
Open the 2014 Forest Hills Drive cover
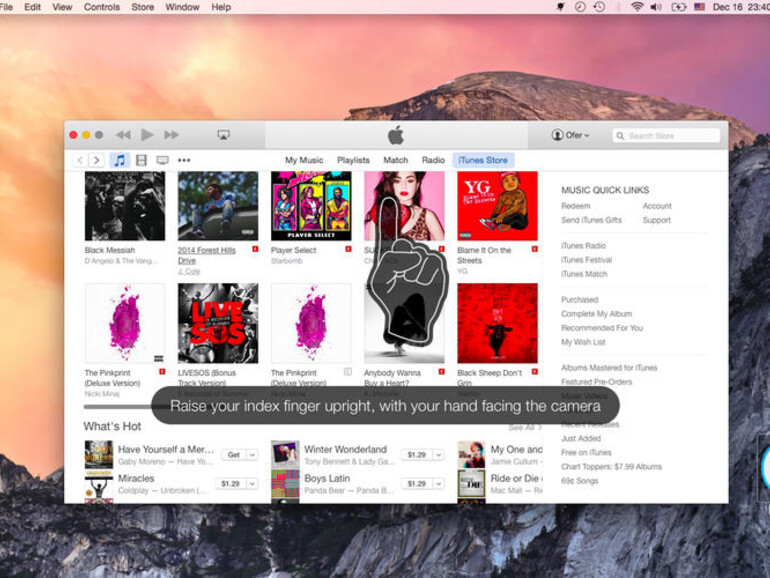point(218,206)
